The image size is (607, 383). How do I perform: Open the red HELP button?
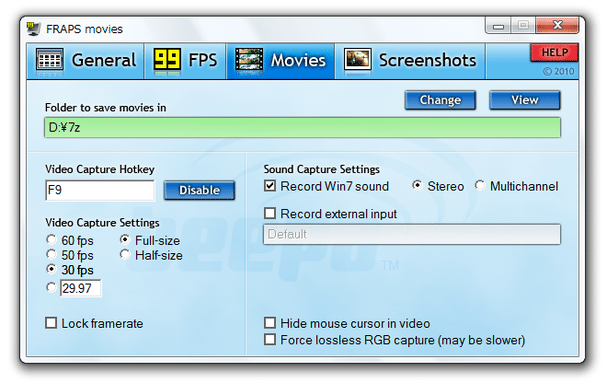554,53
